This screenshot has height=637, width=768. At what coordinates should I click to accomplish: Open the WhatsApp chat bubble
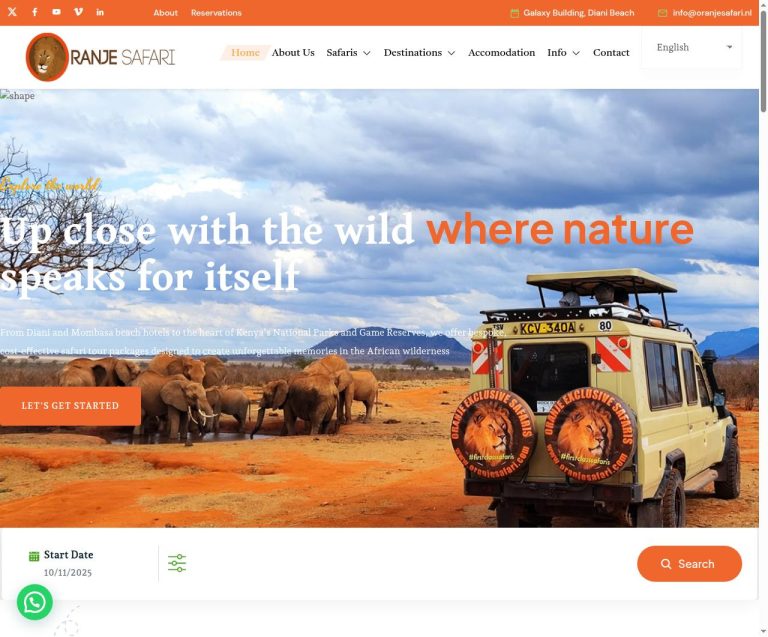[x=35, y=602]
